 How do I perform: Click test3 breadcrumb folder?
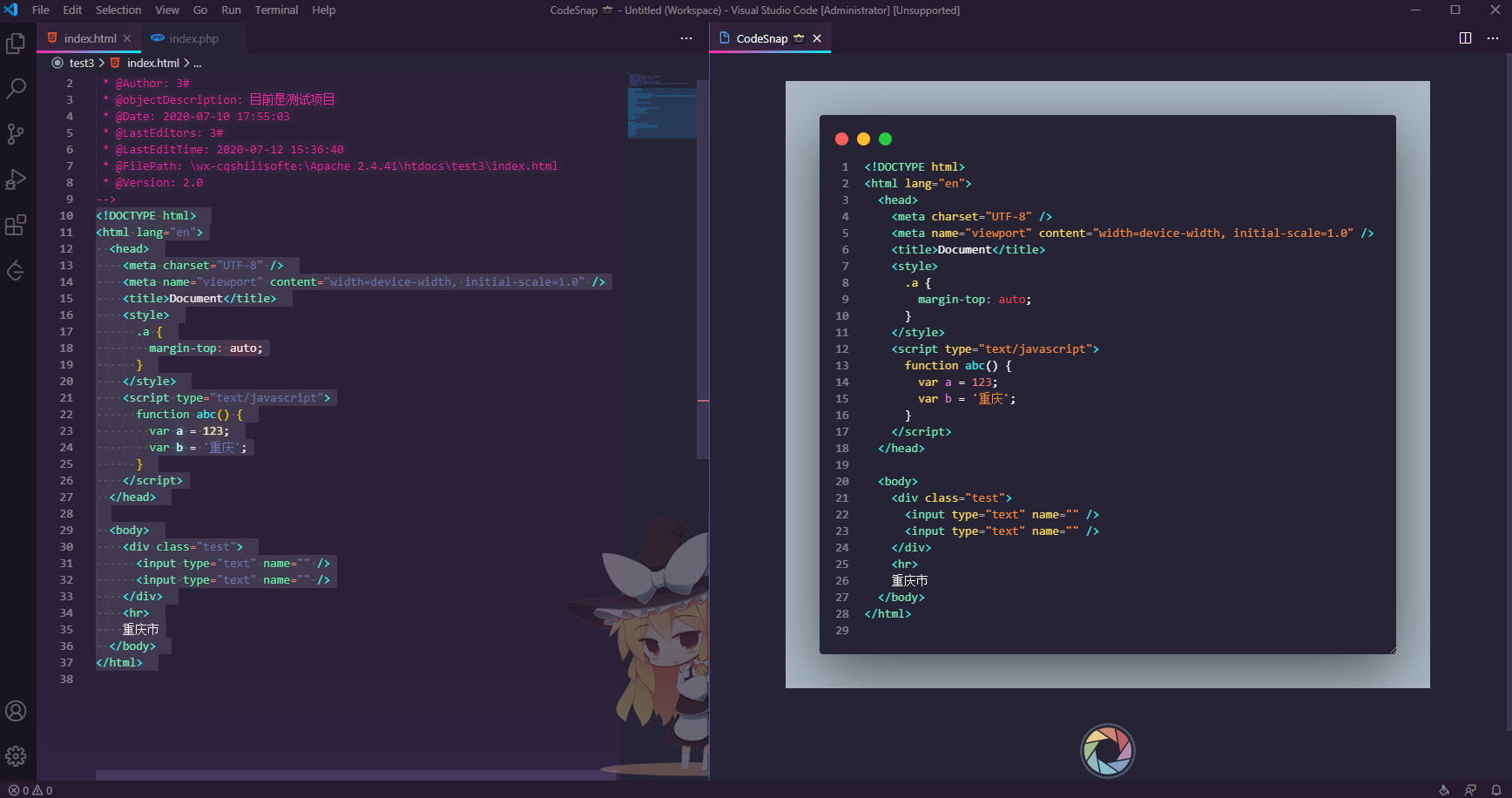pos(82,63)
